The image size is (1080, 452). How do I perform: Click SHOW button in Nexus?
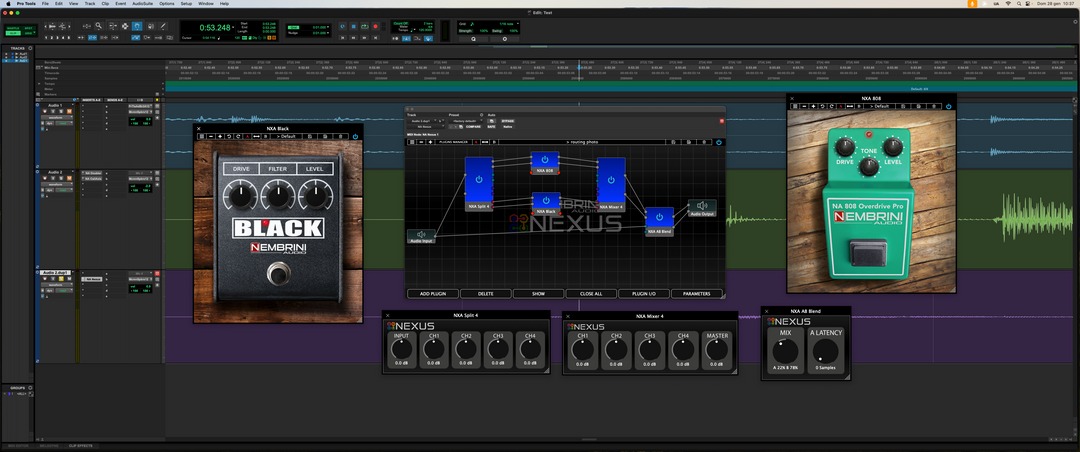tap(539, 294)
